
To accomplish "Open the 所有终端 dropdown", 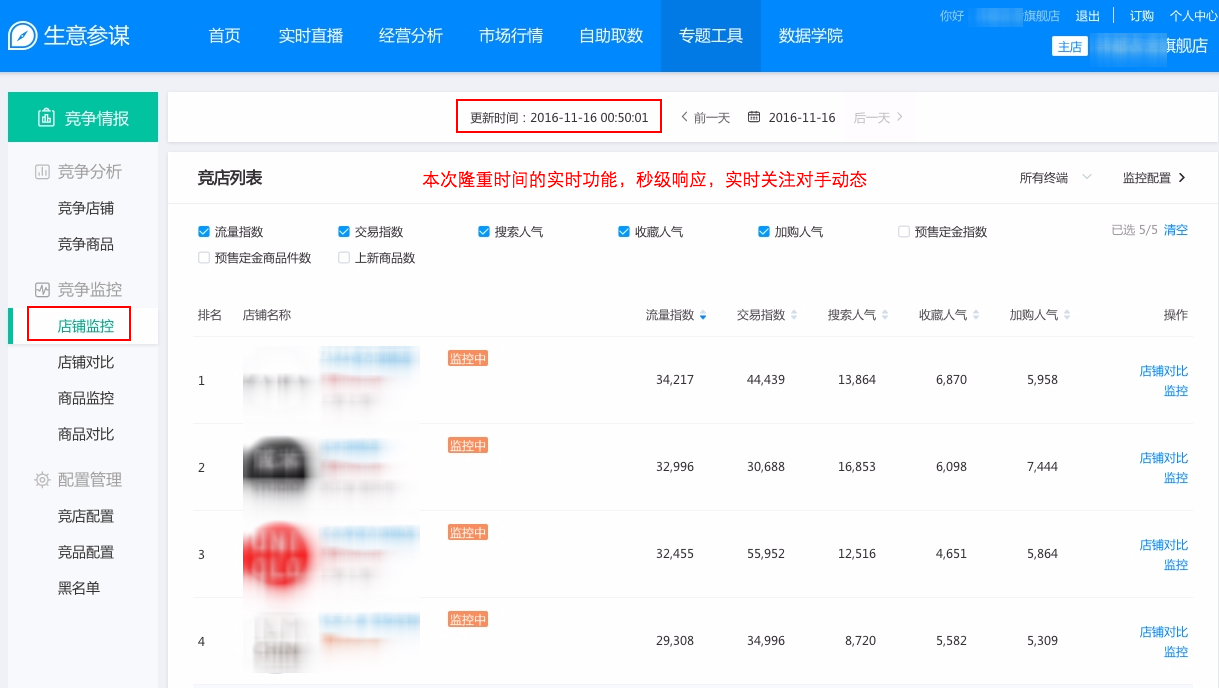I will click(1048, 176).
